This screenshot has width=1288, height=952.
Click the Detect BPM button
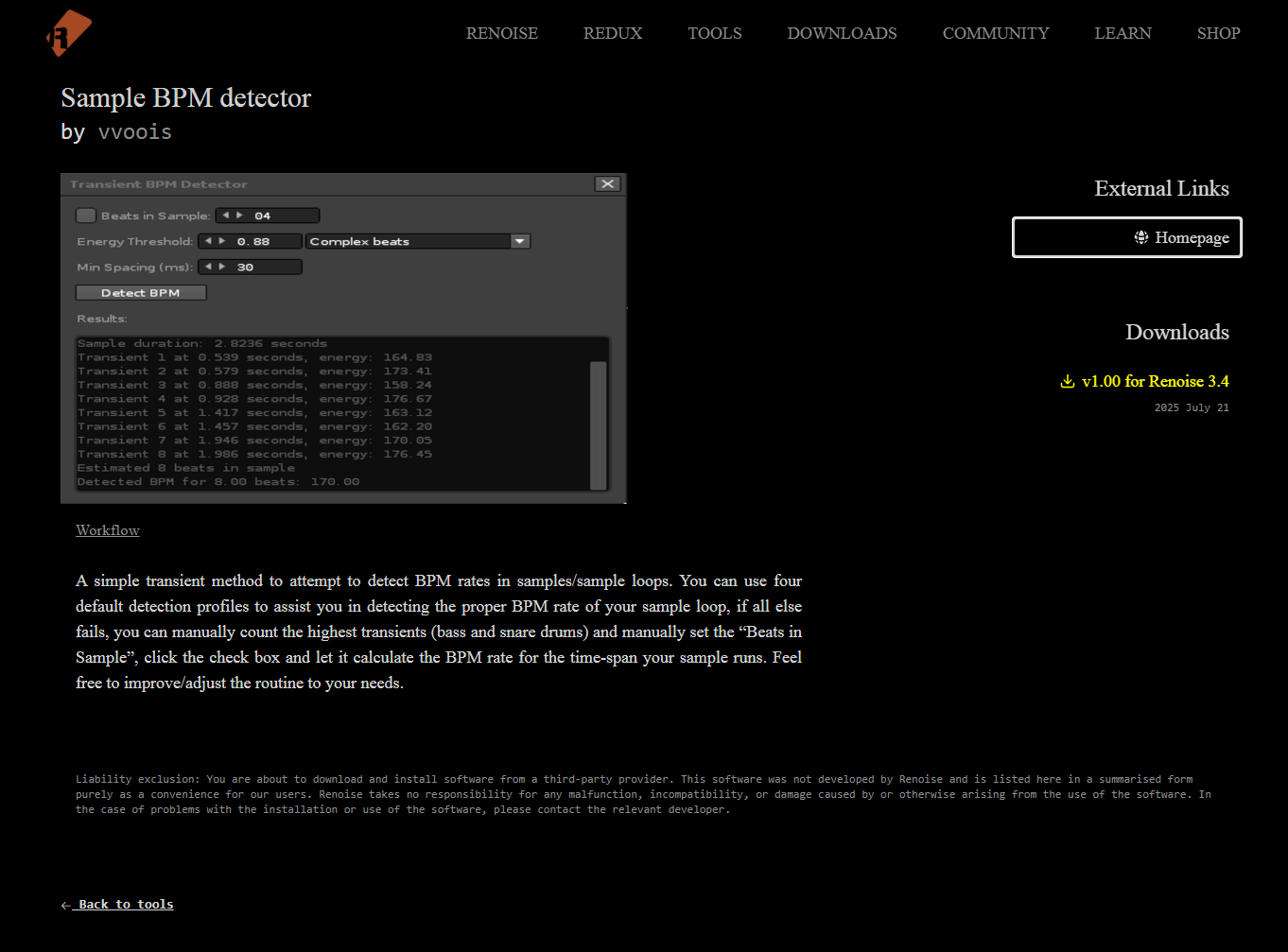(141, 293)
